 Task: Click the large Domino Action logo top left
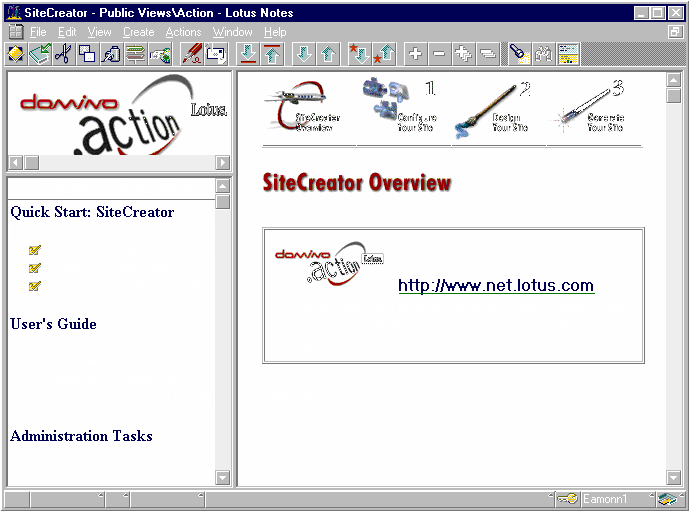123,114
